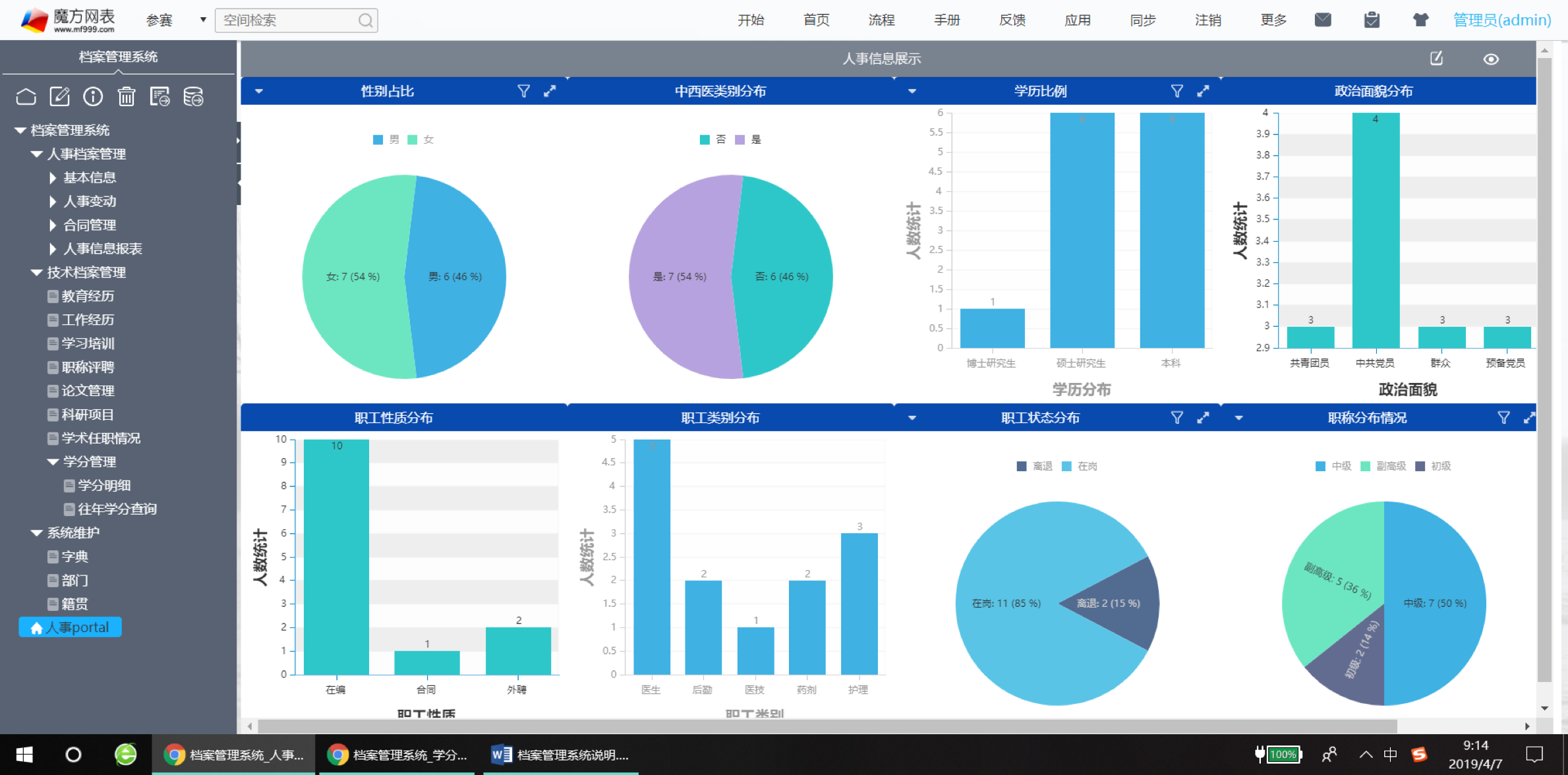
Task: Click filter icon on 性别占比 panel
Action: point(523,91)
